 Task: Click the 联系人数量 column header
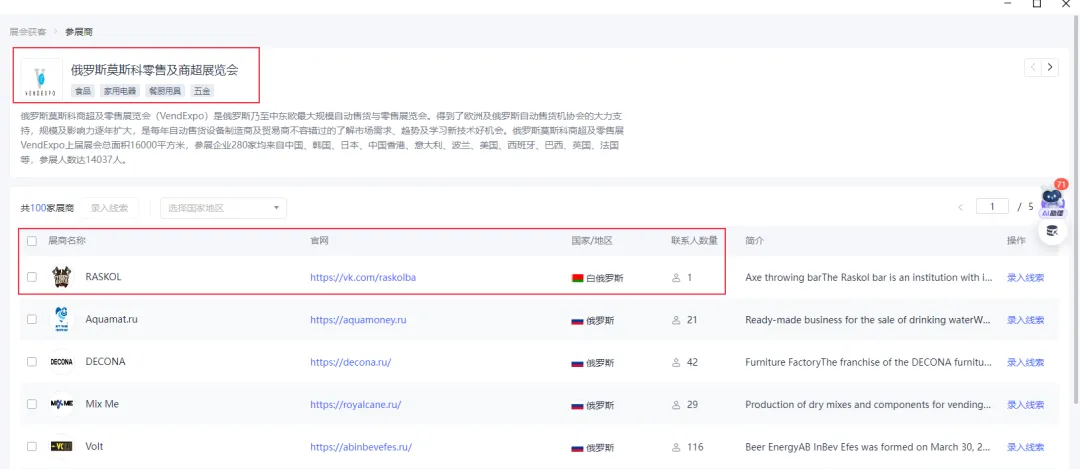click(x=694, y=241)
